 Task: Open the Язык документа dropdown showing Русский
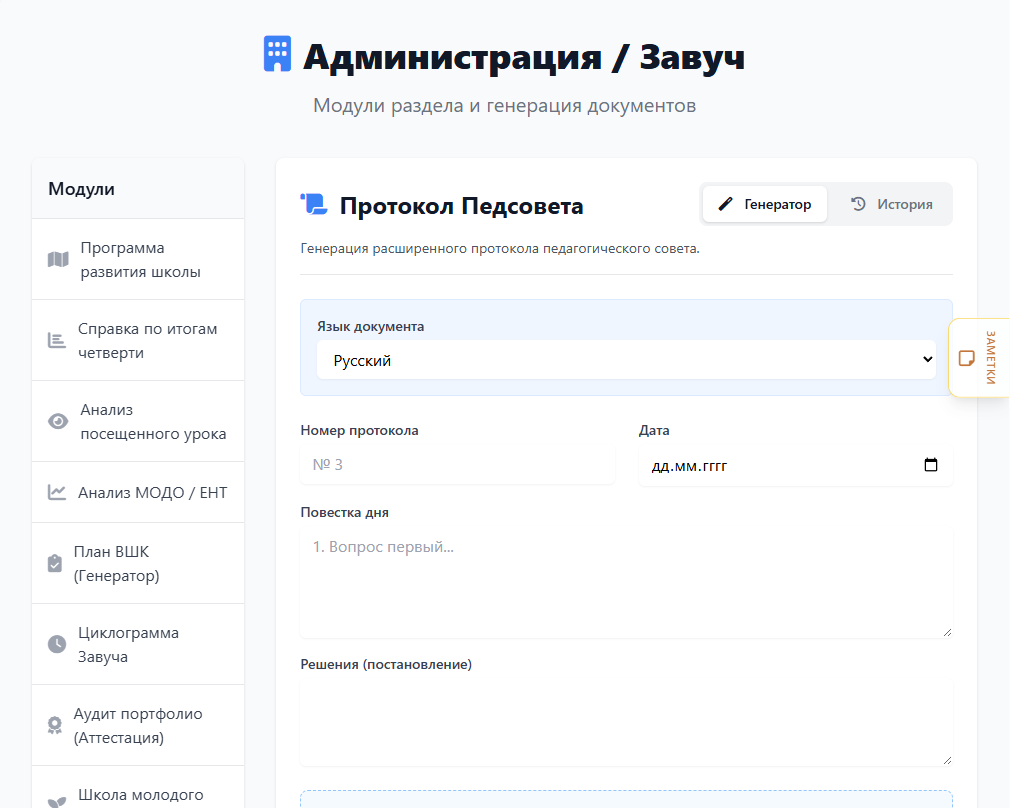pos(626,360)
